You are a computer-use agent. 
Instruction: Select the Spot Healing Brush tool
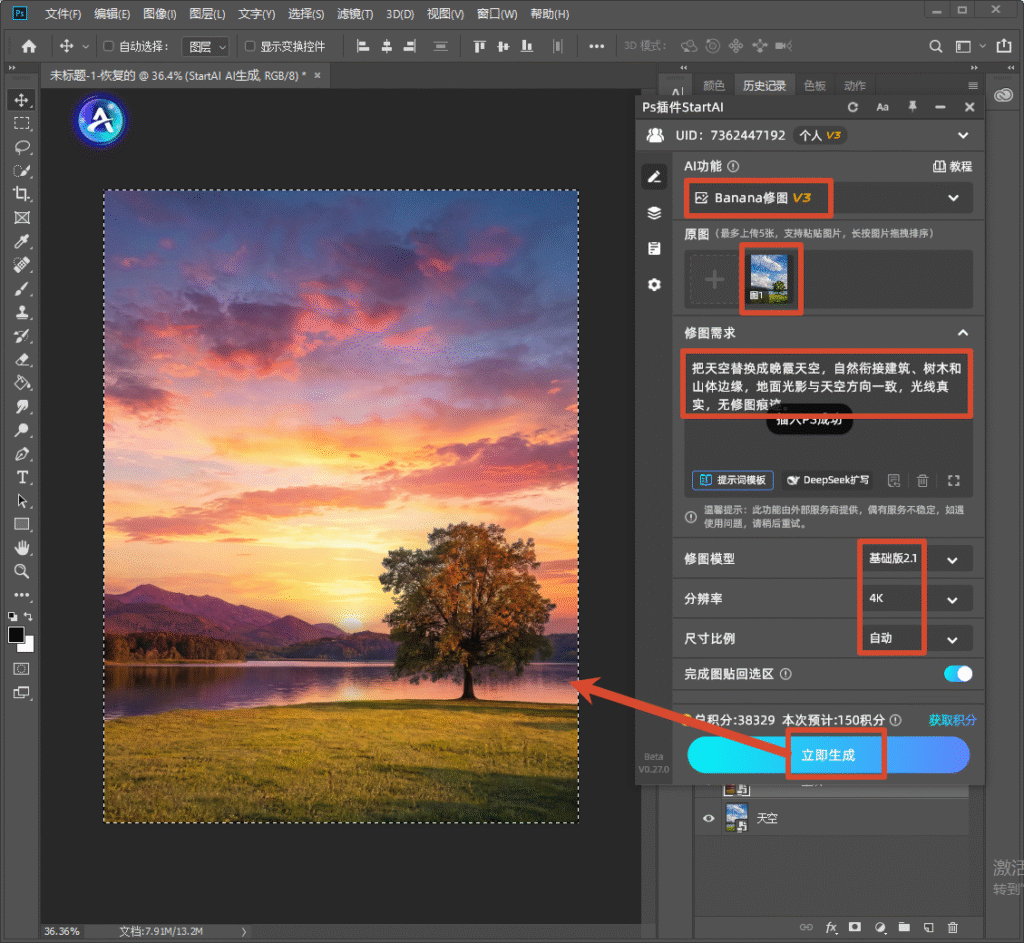pos(22,265)
